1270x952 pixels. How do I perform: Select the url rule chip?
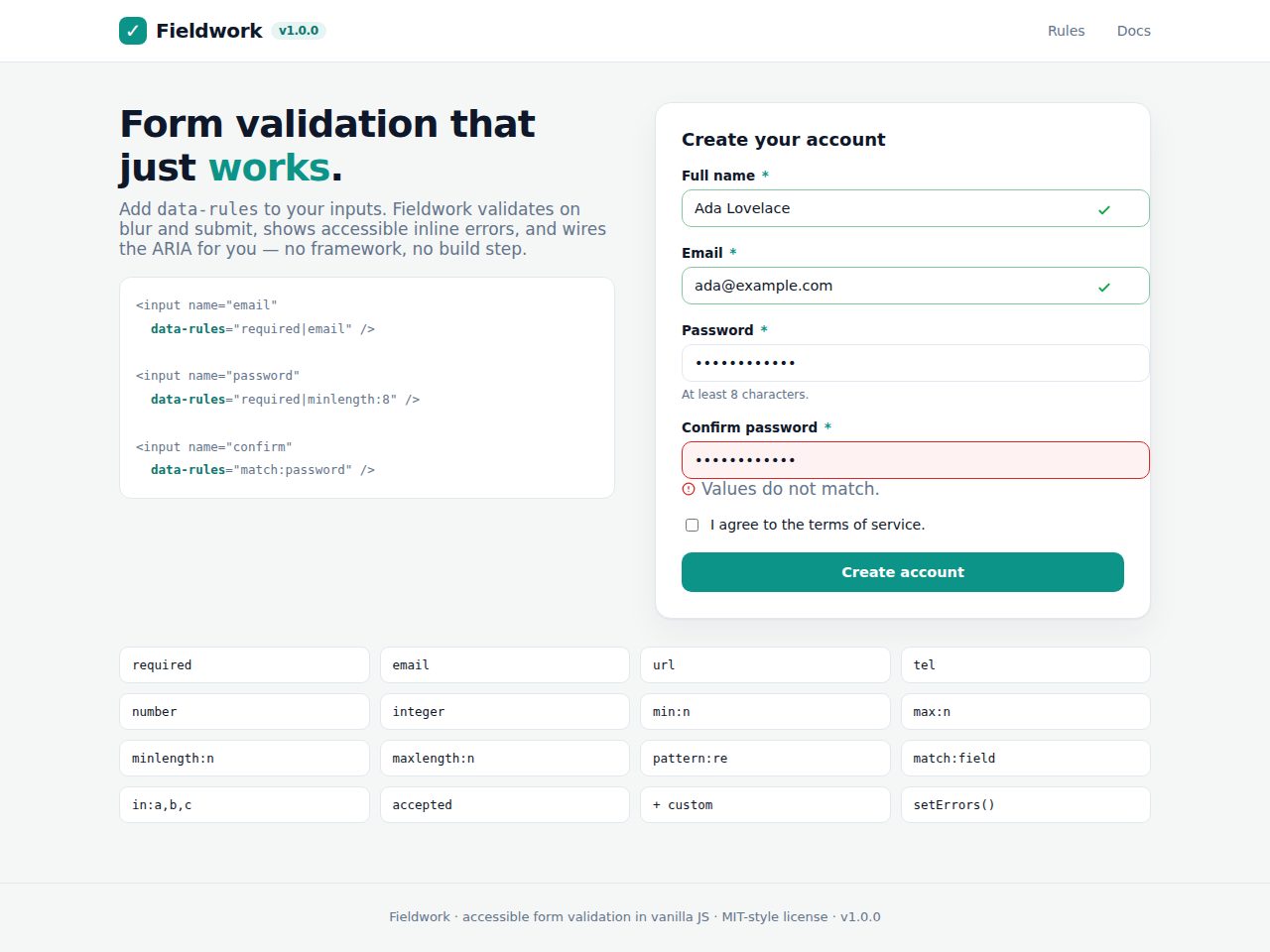click(x=765, y=665)
